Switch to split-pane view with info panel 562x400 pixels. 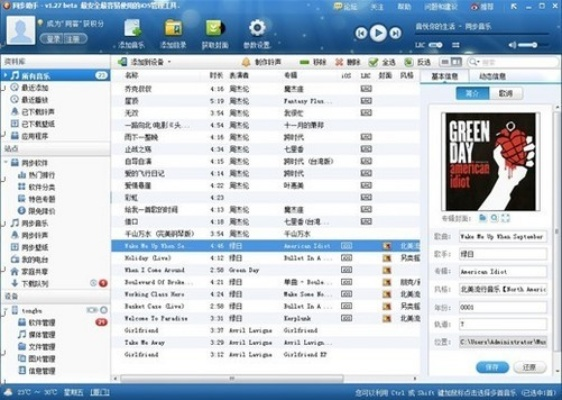(456, 62)
